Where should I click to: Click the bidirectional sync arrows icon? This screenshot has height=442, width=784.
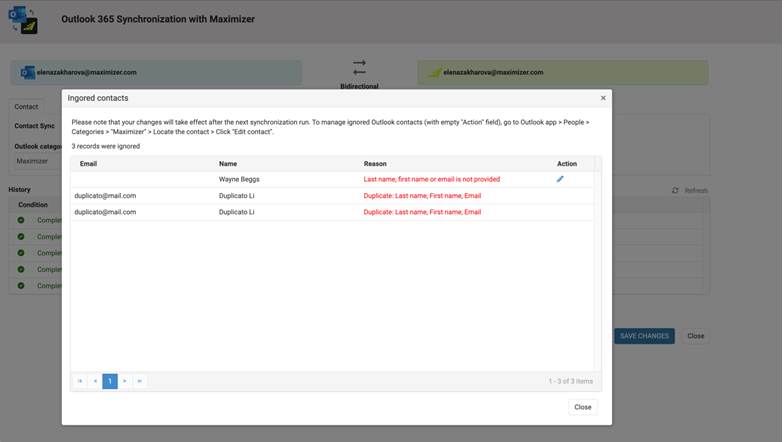tap(360, 68)
